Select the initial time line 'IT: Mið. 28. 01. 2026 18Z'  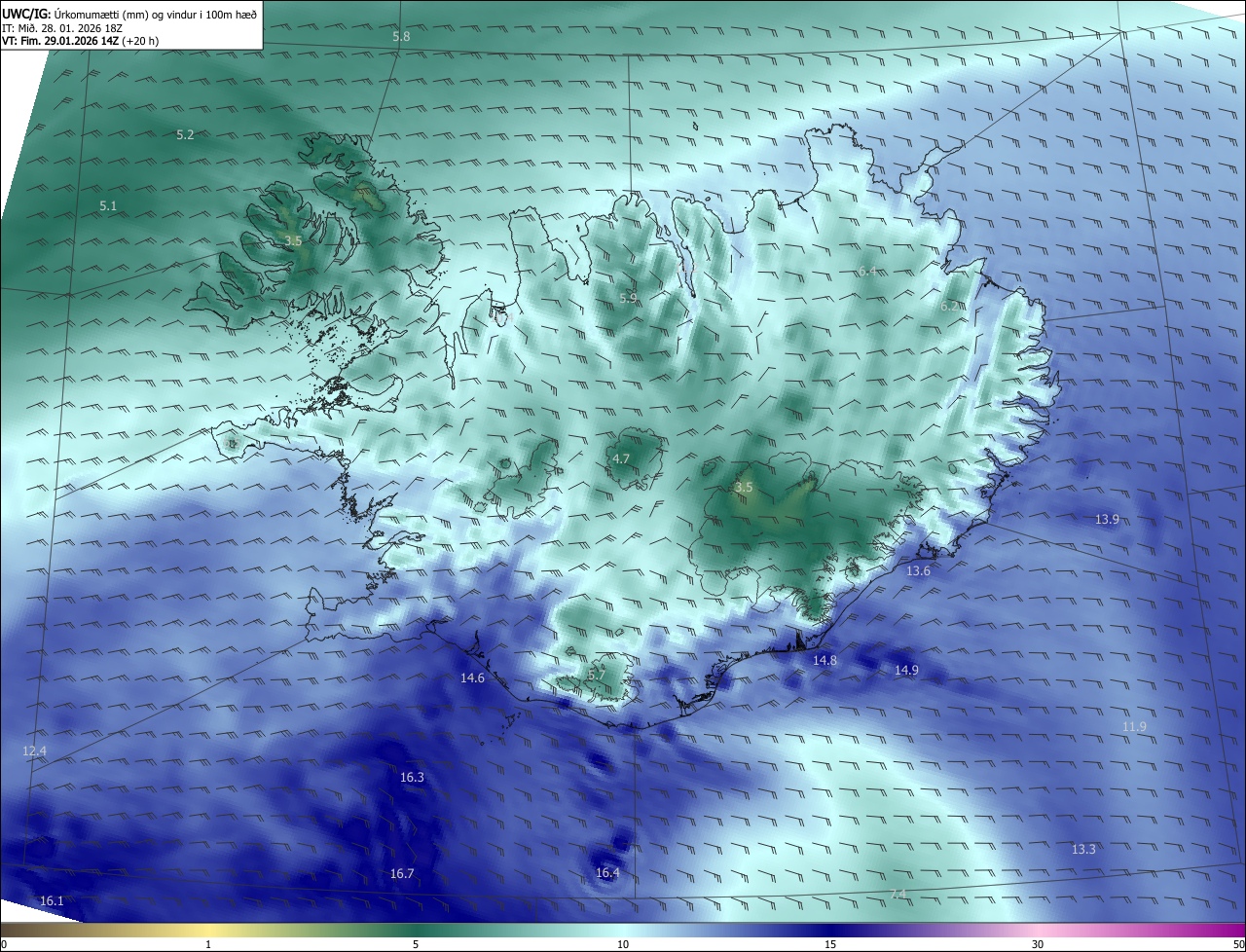tap(60, 28)
